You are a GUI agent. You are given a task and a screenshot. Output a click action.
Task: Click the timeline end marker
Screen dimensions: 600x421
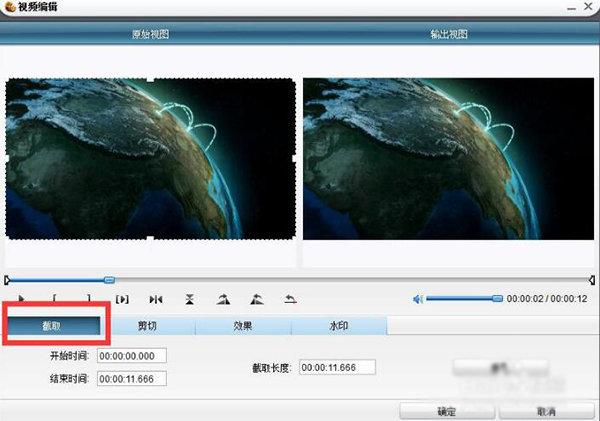[x=592, y=281]
